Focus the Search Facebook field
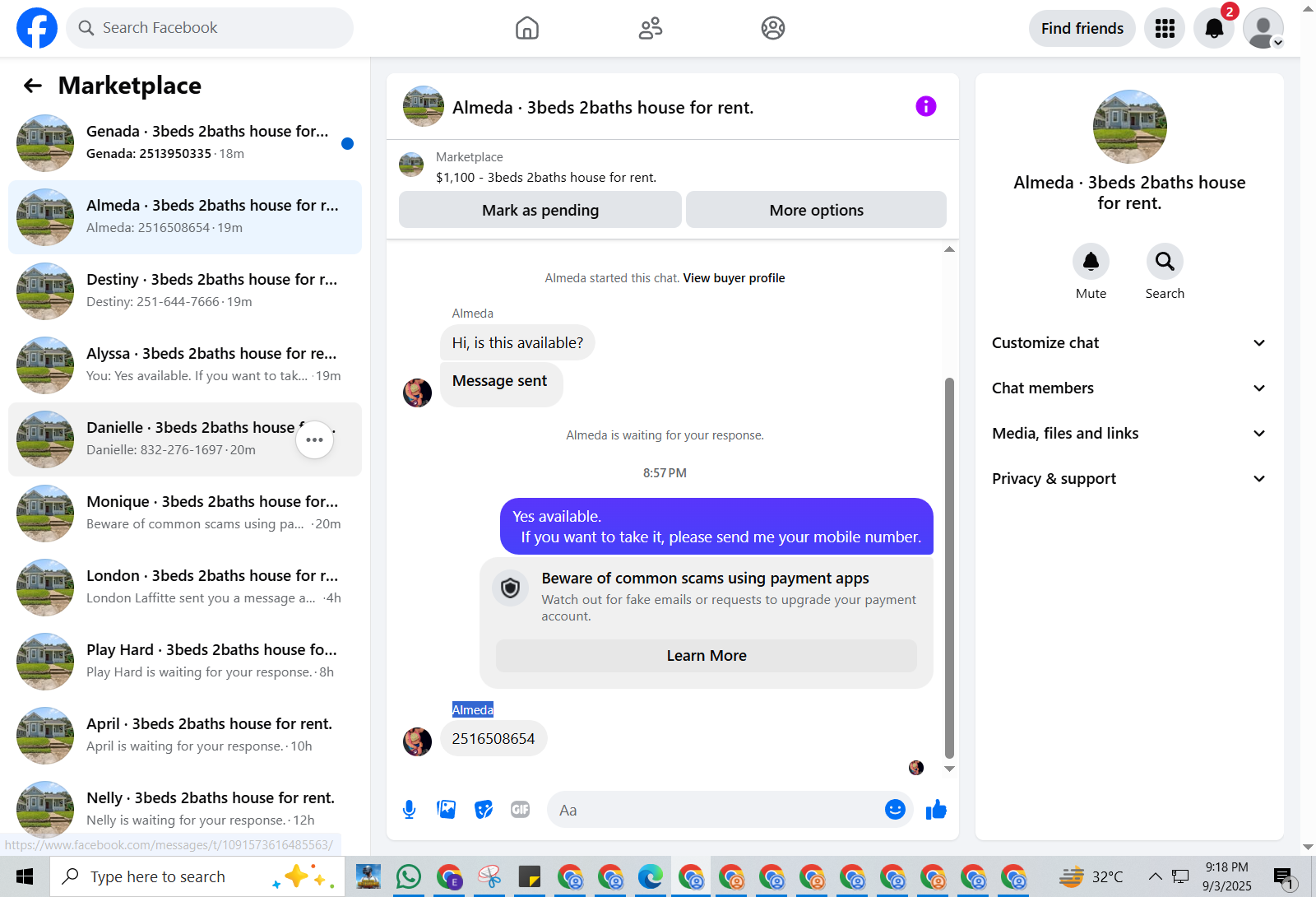Screen dimensions: 1316x897 210,28
